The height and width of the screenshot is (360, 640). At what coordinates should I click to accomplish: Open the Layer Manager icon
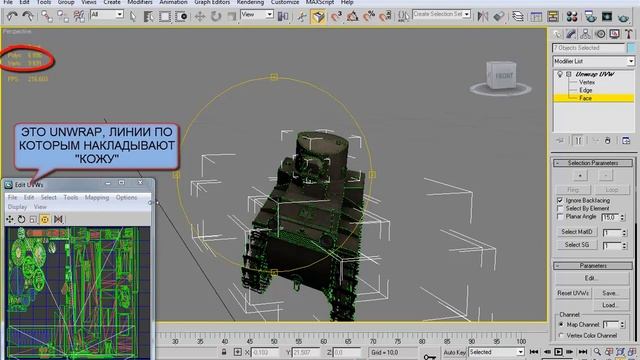518,16
